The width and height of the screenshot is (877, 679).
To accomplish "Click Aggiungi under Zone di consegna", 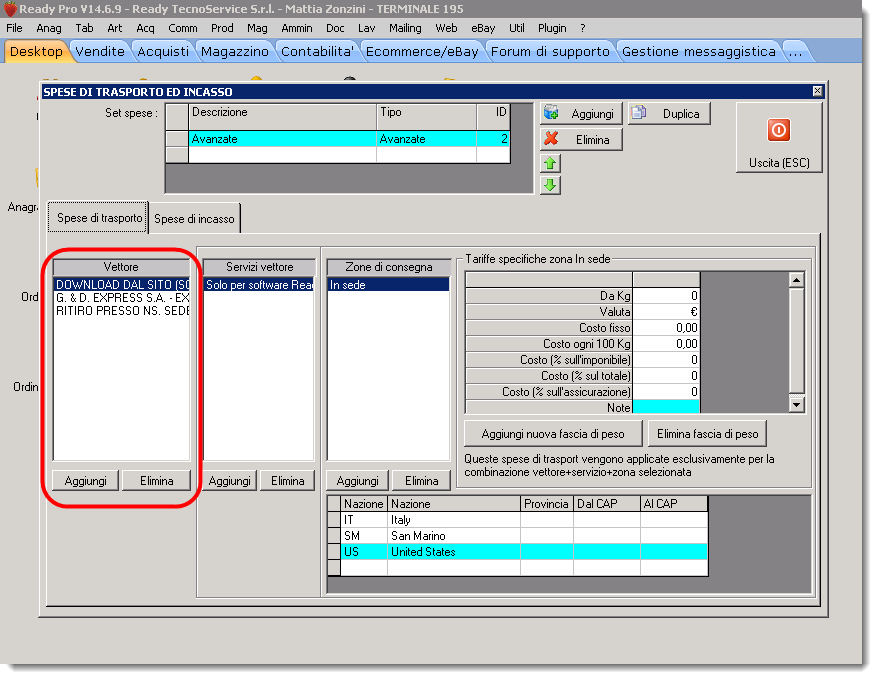I will 357,481.
